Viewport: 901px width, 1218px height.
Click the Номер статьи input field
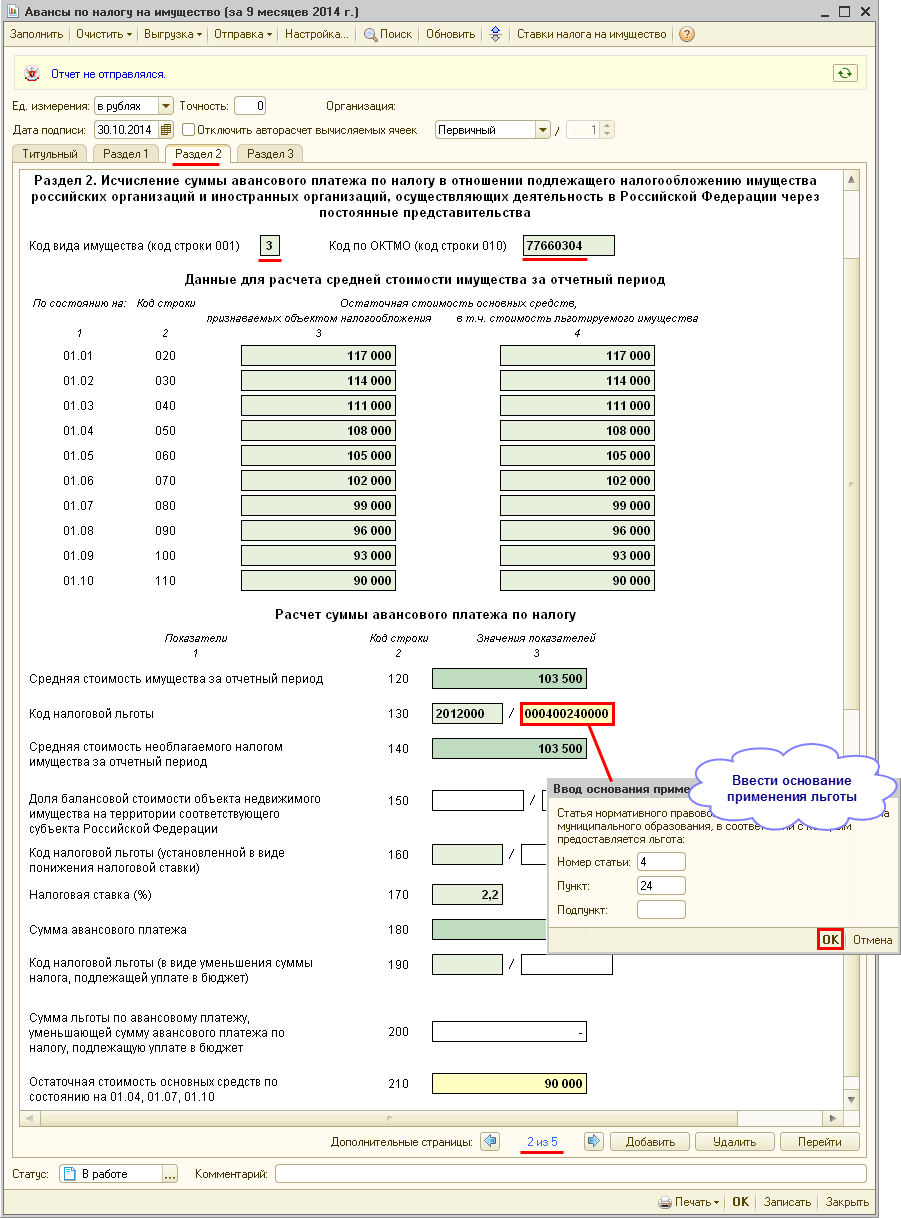(661, 862)
